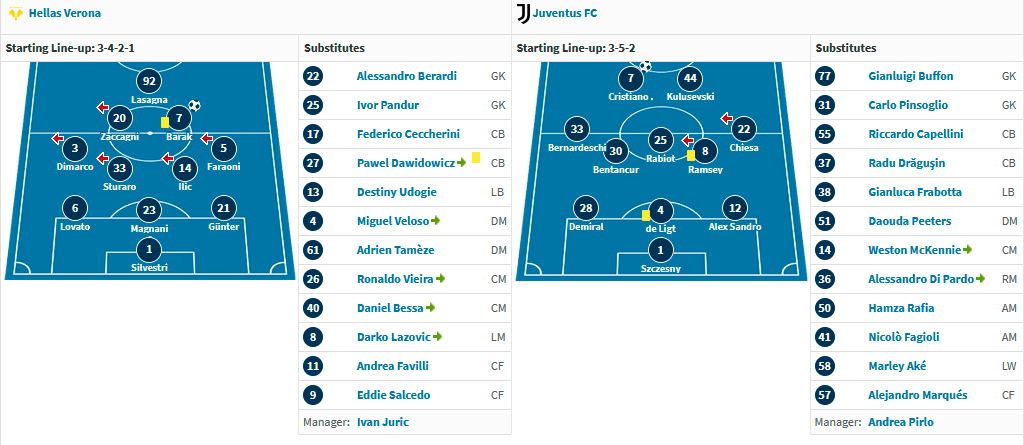Open the Hellas Verona team link
Image resolution: width=1024 pixels, height=445 pixels.
[65, 12]
